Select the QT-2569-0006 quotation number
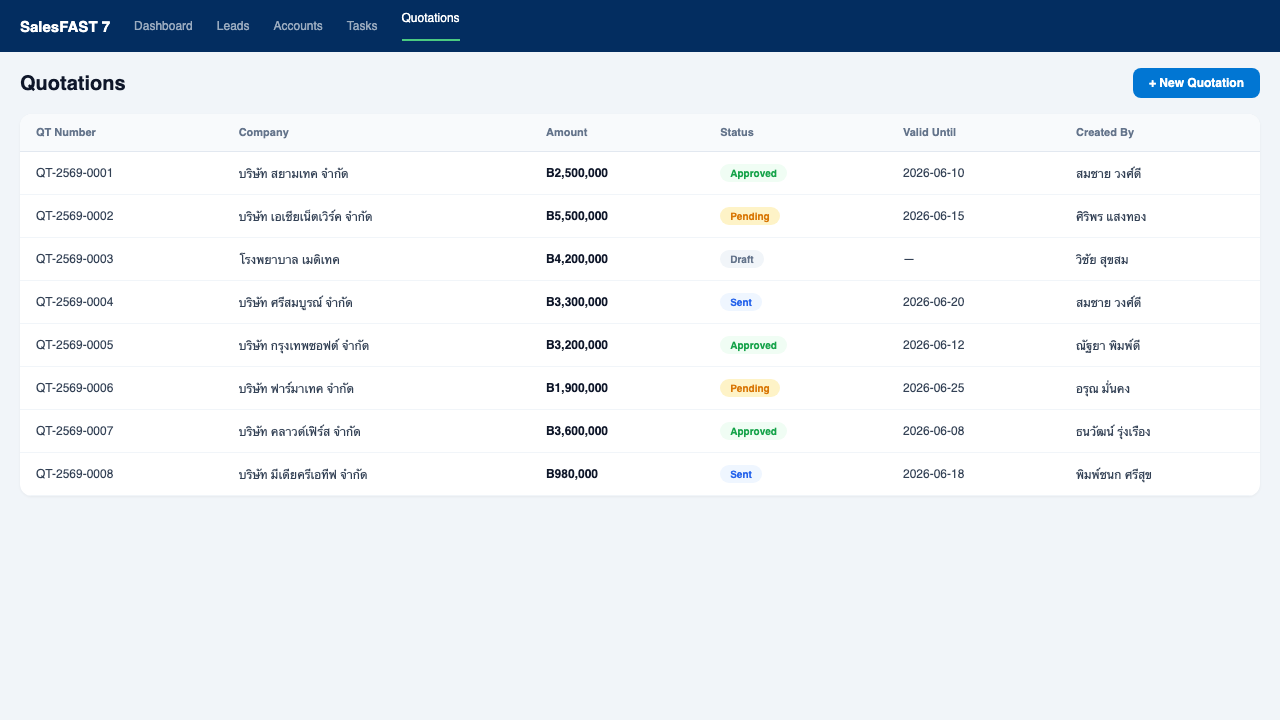The width and height of the screenshot is (1280, 720). point(74,388)
